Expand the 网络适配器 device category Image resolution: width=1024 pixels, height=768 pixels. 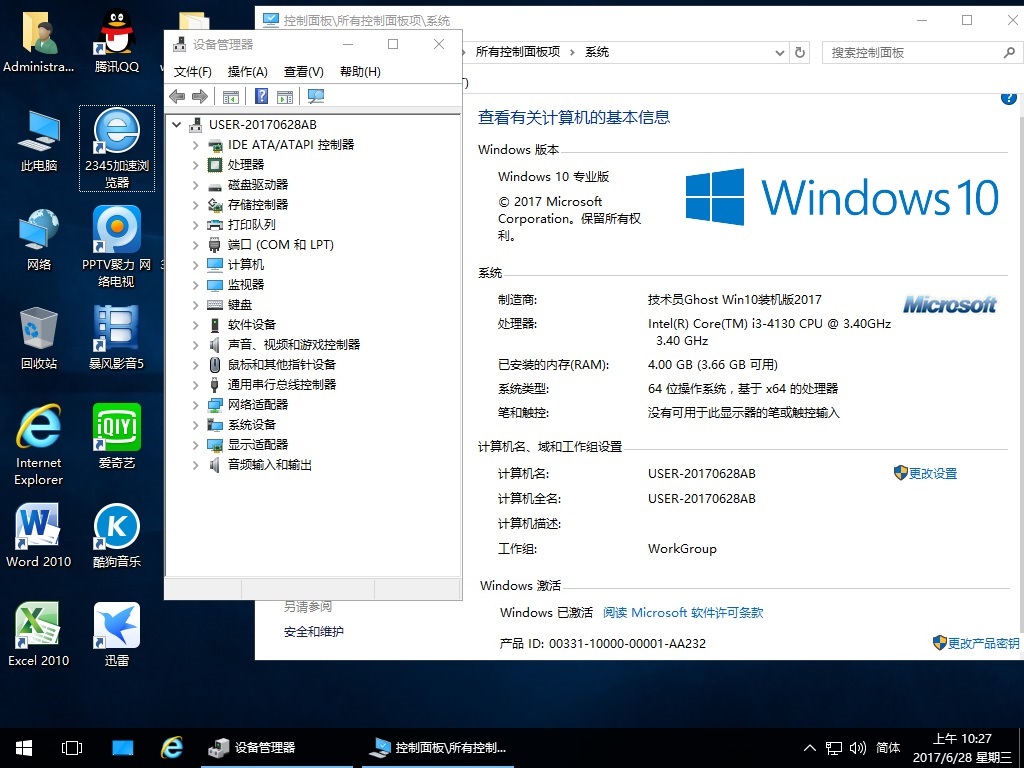[x=196, y=404]
